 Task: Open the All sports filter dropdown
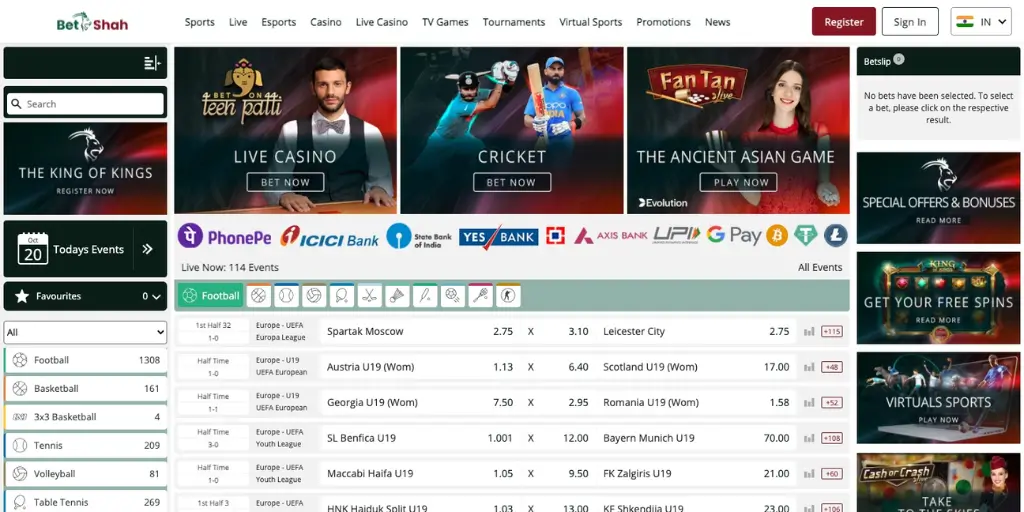pos(86,332)
